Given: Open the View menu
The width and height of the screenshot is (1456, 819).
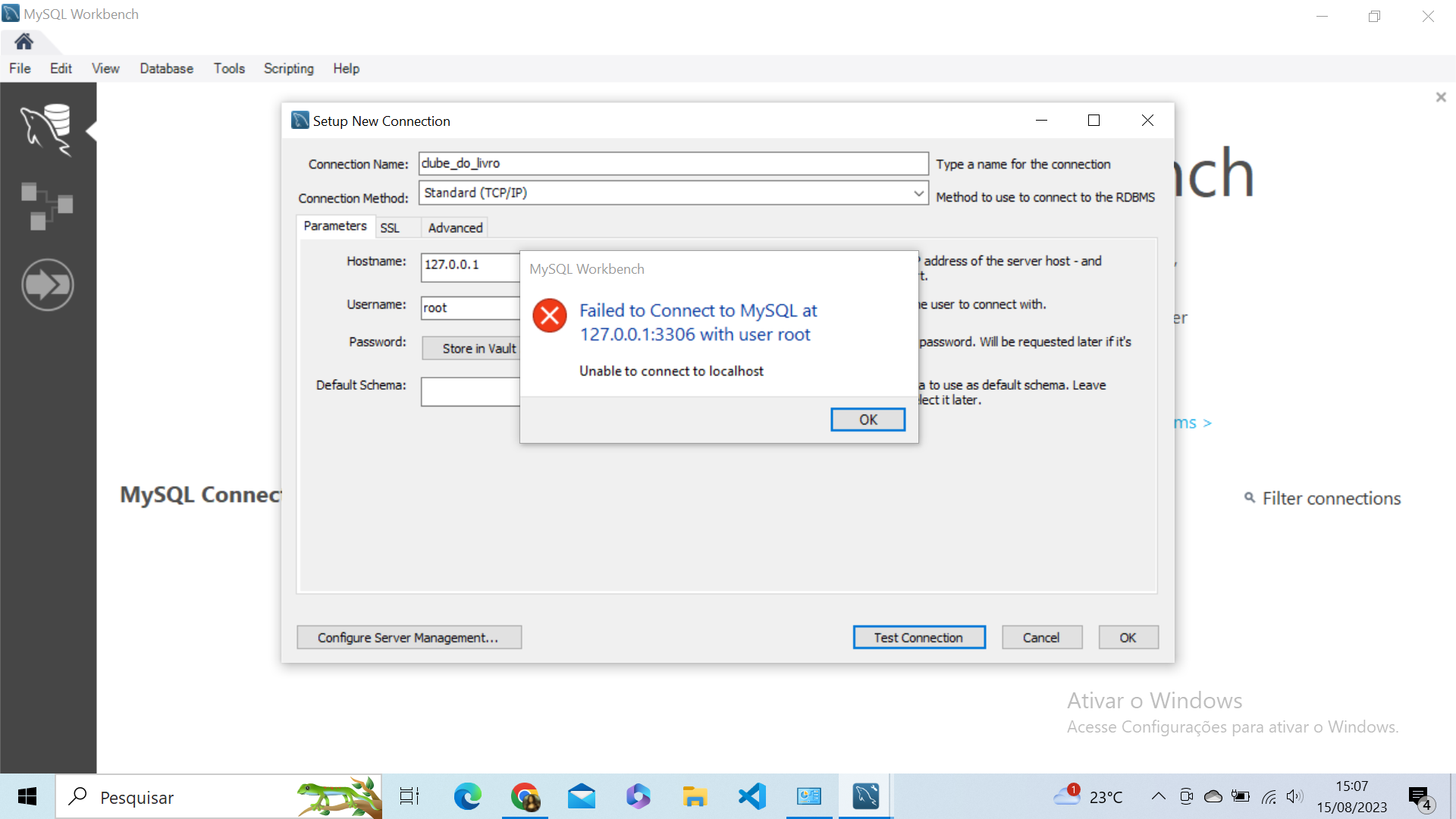Looking at the screenshot, I should [105, 68].
